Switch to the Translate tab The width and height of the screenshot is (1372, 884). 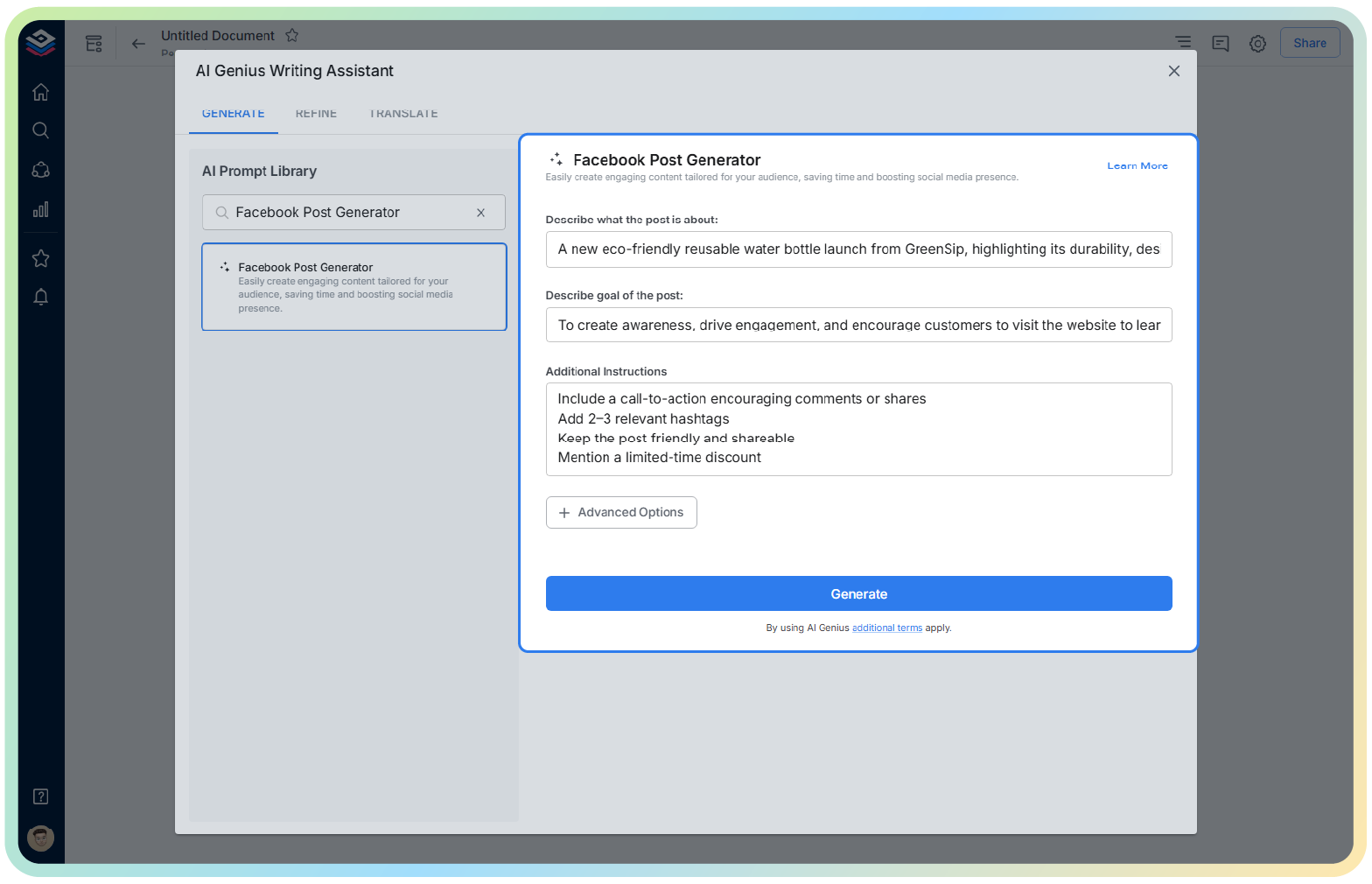tap(403, 114)
